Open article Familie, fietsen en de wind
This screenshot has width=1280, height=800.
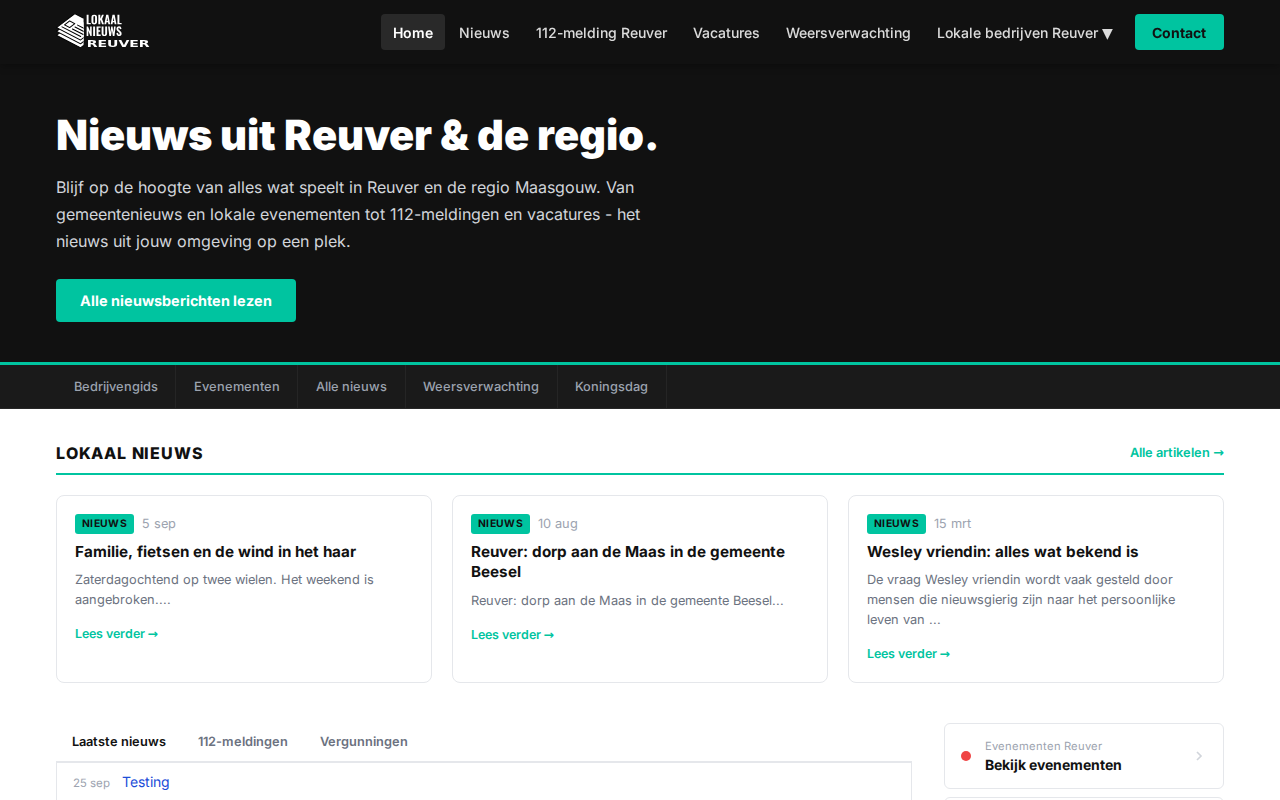215,551
